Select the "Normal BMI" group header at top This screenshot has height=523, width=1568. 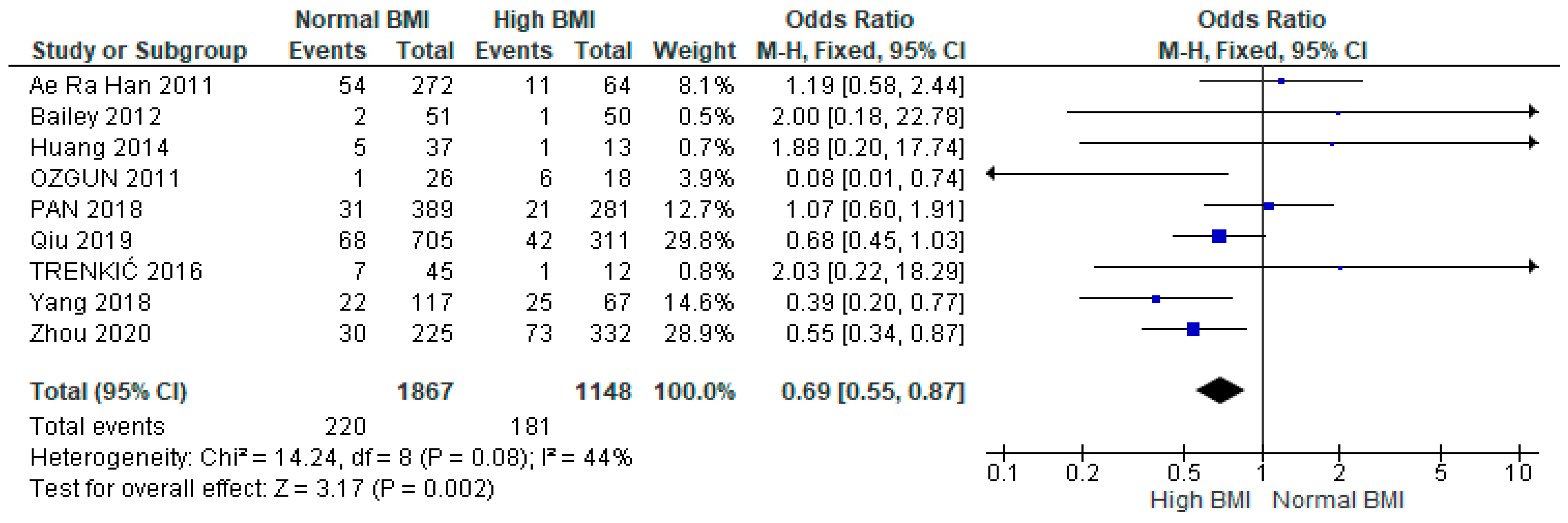(362, 20)
